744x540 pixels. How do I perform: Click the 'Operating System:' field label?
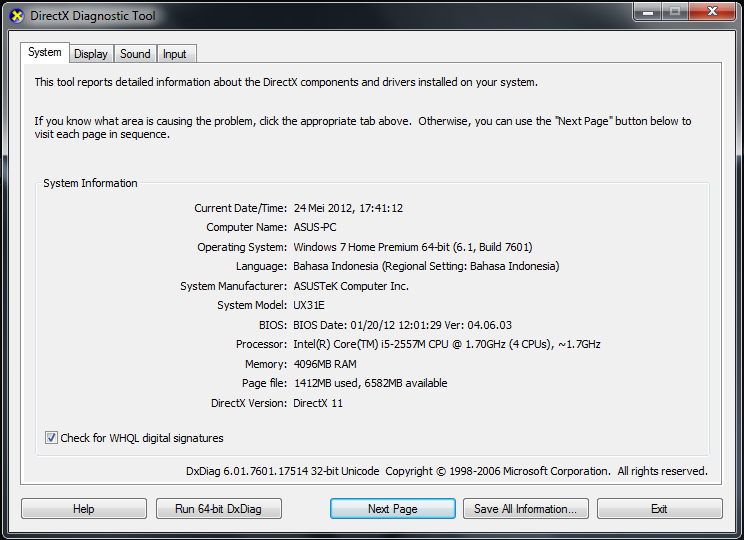(x=242, y=247)
